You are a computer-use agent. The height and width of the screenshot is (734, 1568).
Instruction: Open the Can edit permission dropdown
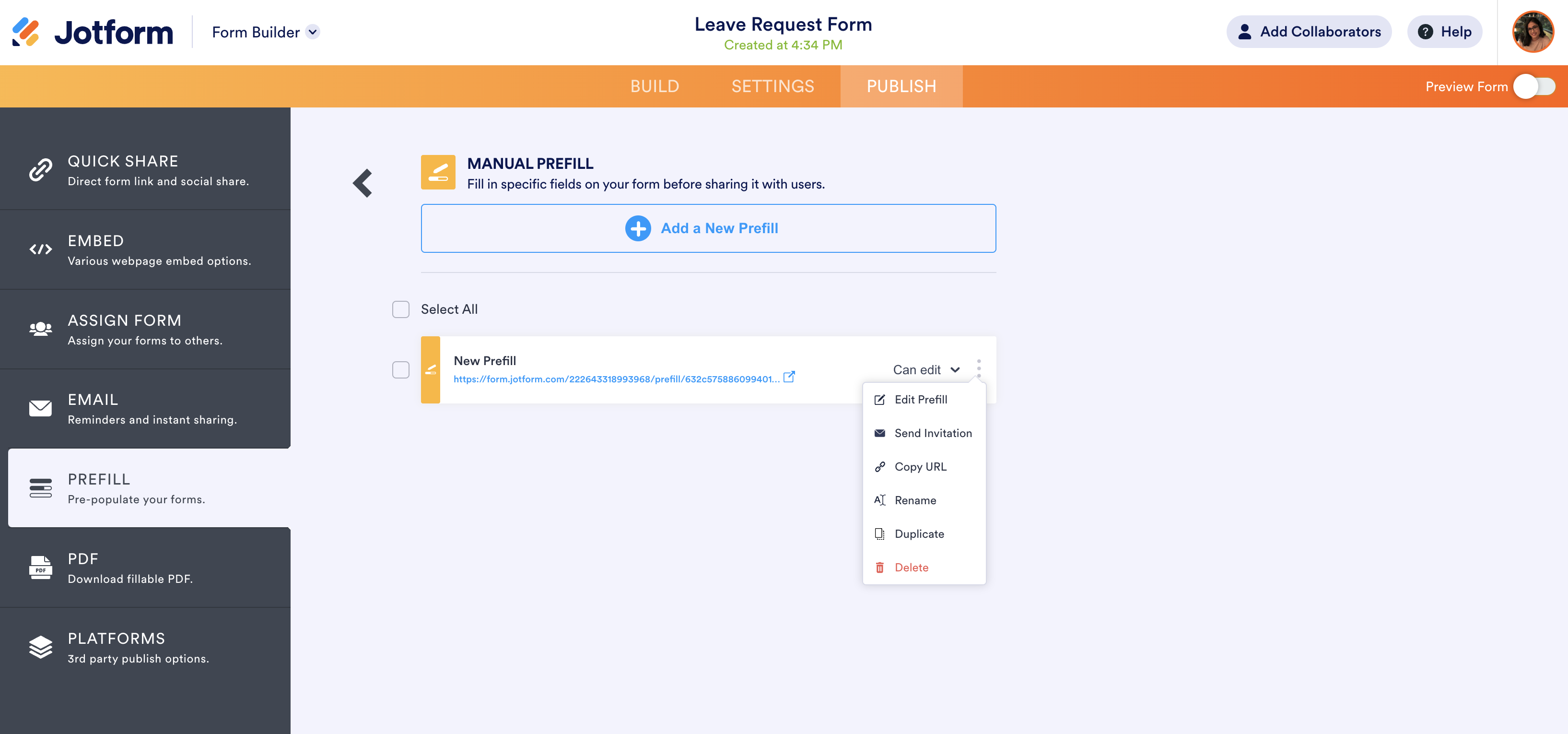pyautogui.click(x=926, y=370)
